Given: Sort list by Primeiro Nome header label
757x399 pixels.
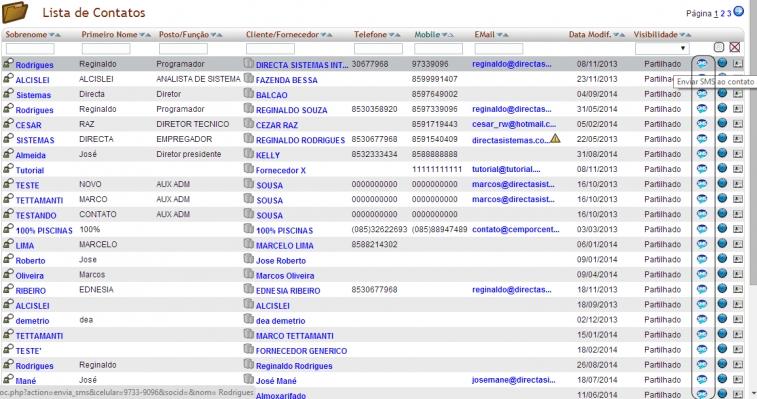Looking at the screenshot, I should (x=110, y=34).
